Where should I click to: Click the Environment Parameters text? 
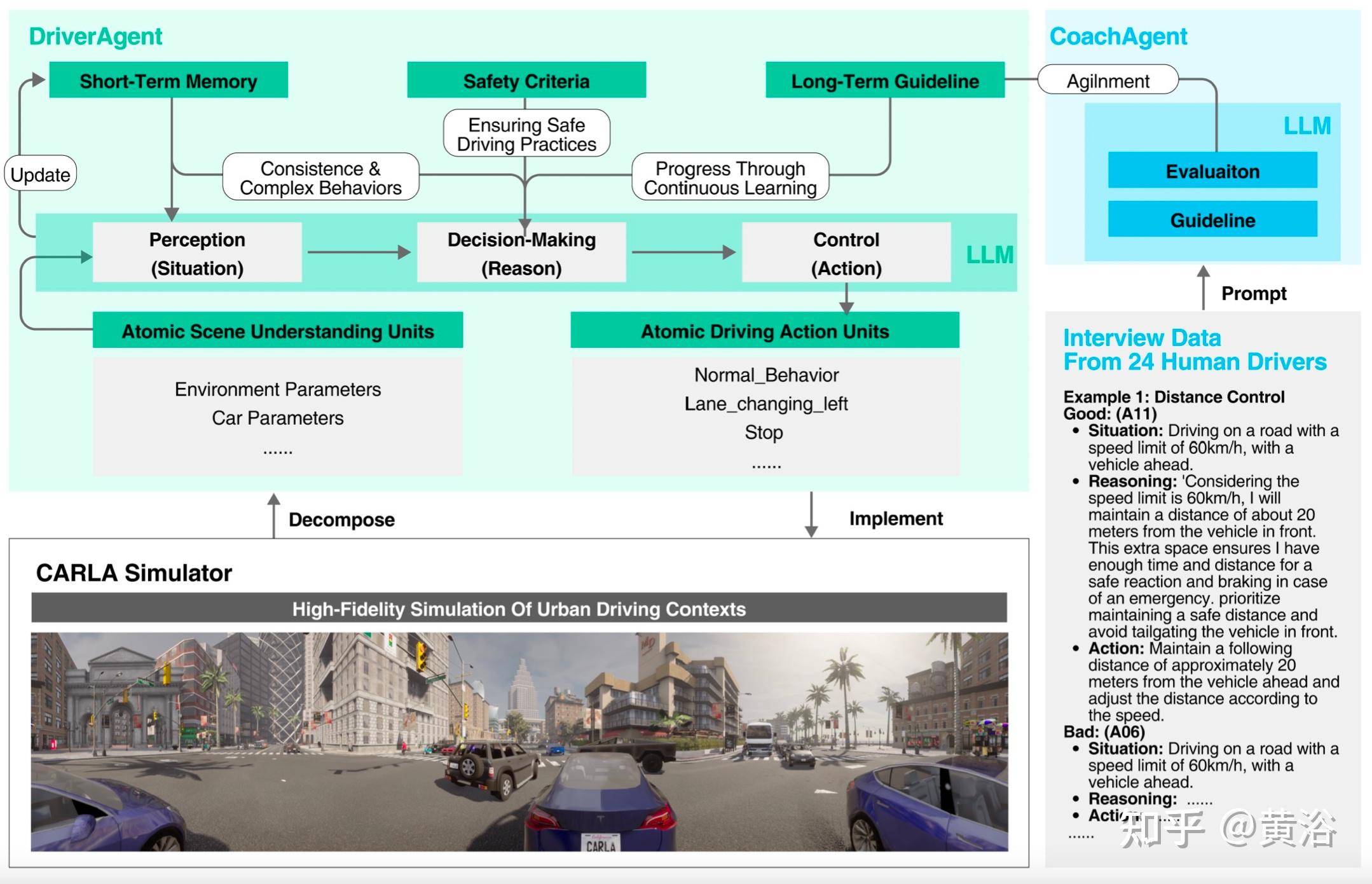point(278,389)
